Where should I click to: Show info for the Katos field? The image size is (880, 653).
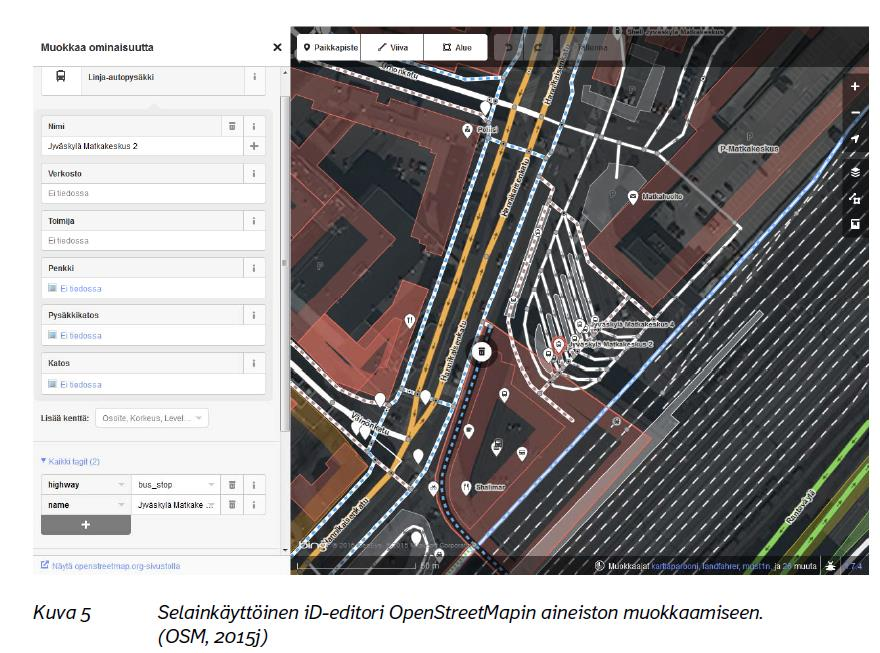254,363
